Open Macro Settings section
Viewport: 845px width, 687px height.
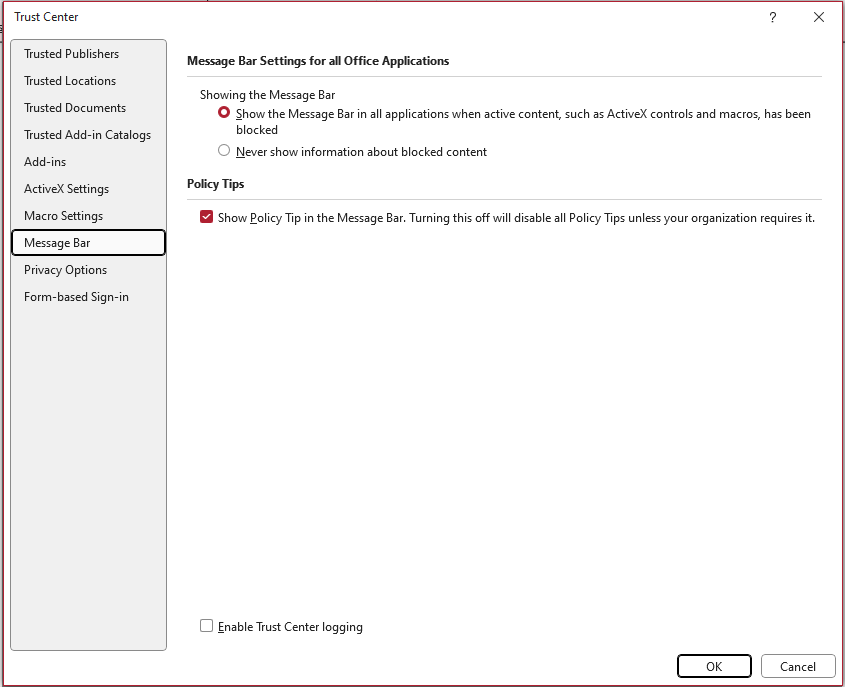[x=88, y=216]
